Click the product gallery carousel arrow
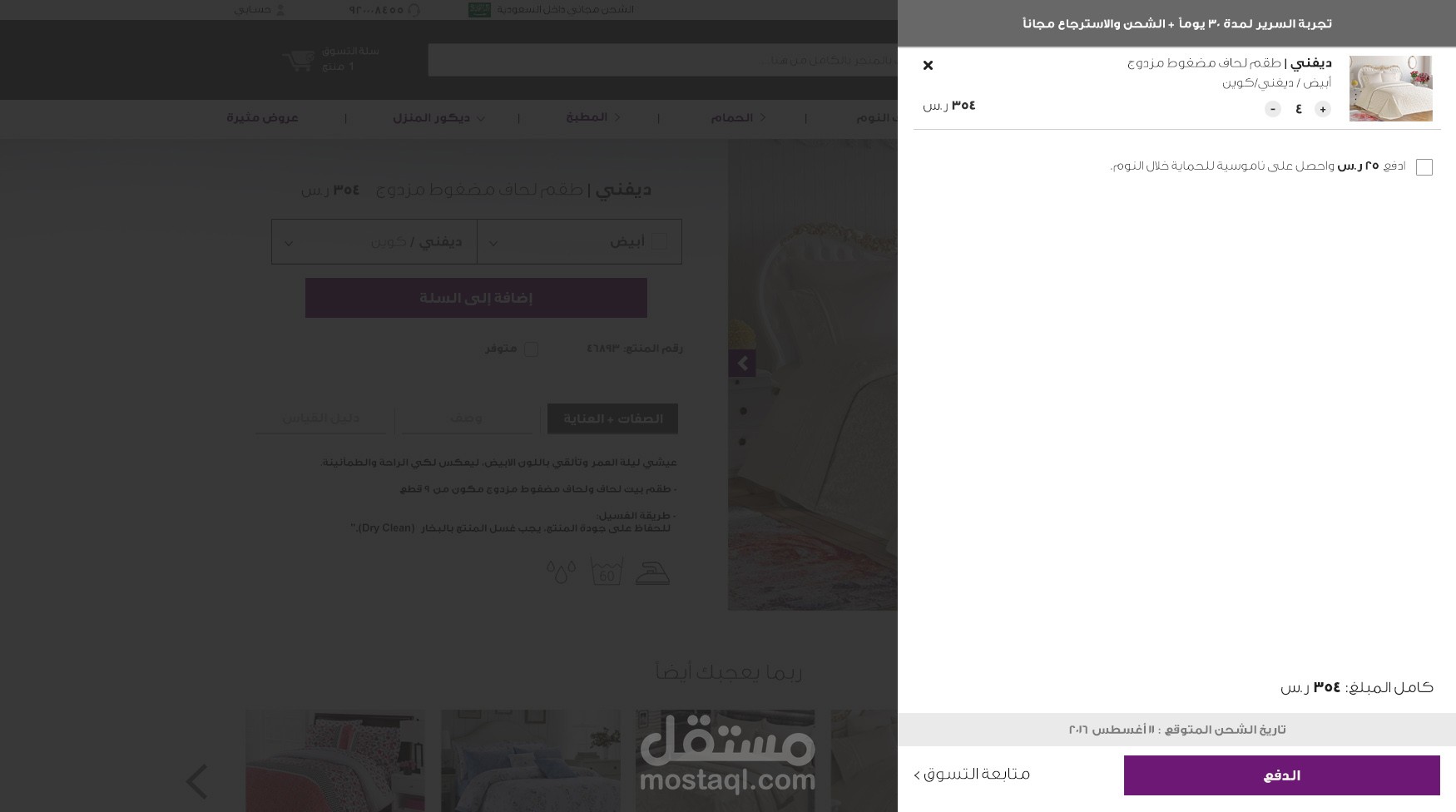Viewport: 1456px width, 812px height. click(742, 364)
